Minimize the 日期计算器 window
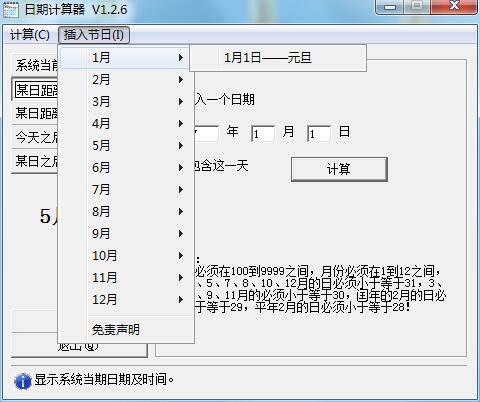Screen dimensions: 480x402 coord(390,7)
